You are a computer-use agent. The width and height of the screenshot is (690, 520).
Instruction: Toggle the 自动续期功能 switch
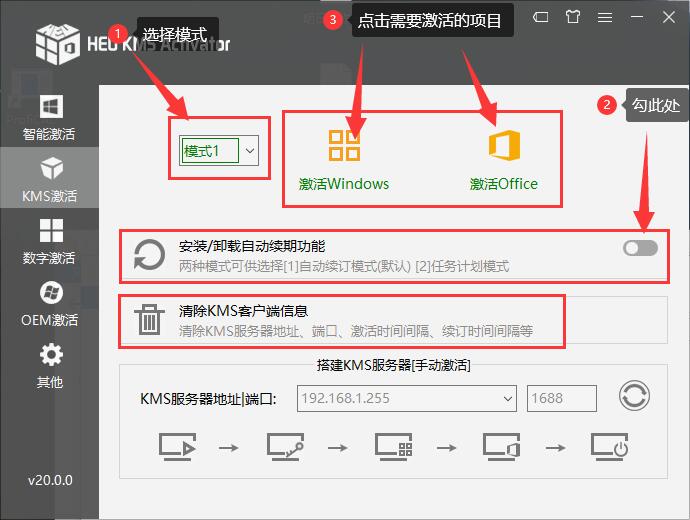pos(640,248)
